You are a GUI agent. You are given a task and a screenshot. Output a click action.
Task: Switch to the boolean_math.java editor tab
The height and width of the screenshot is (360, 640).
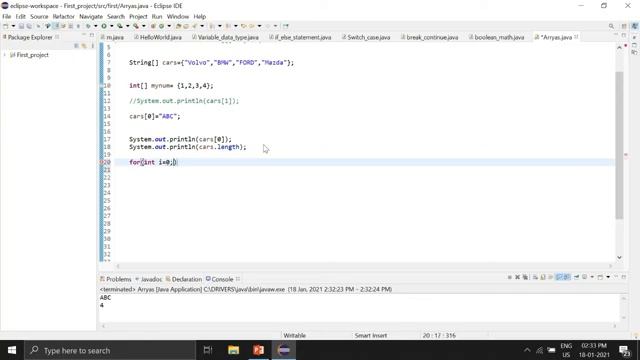click(x=496, y=37)
